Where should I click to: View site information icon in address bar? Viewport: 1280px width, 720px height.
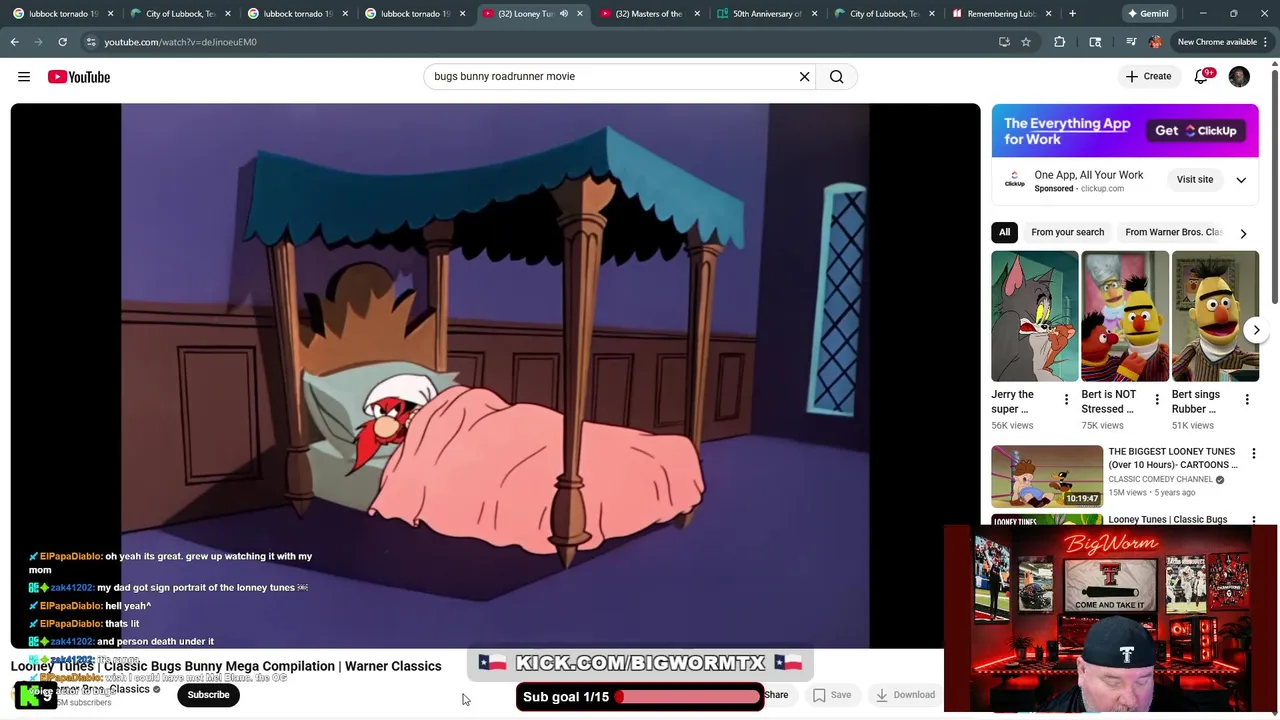(x=91, y=42)
